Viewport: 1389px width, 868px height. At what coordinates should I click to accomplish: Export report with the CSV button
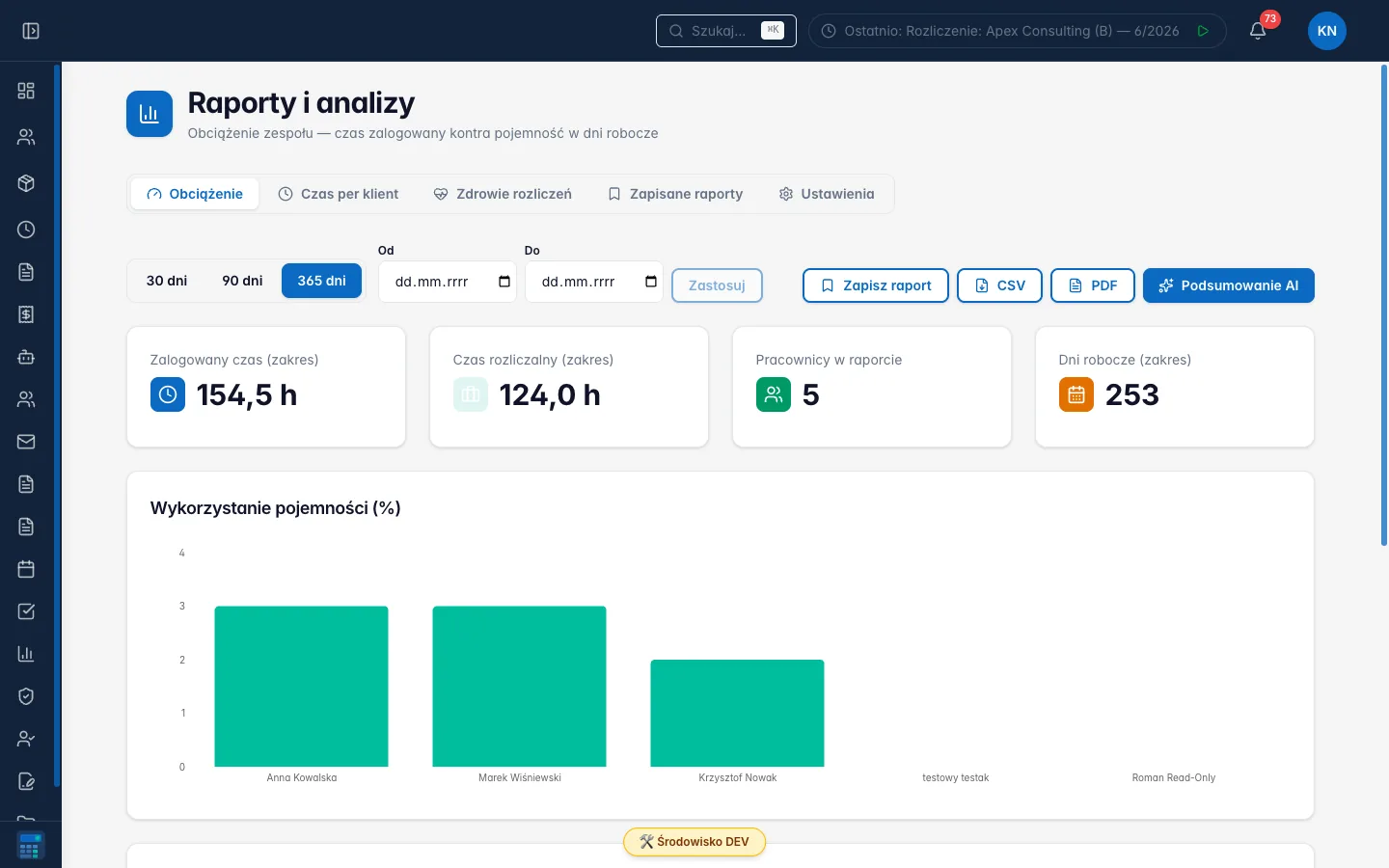click(999, 285)
